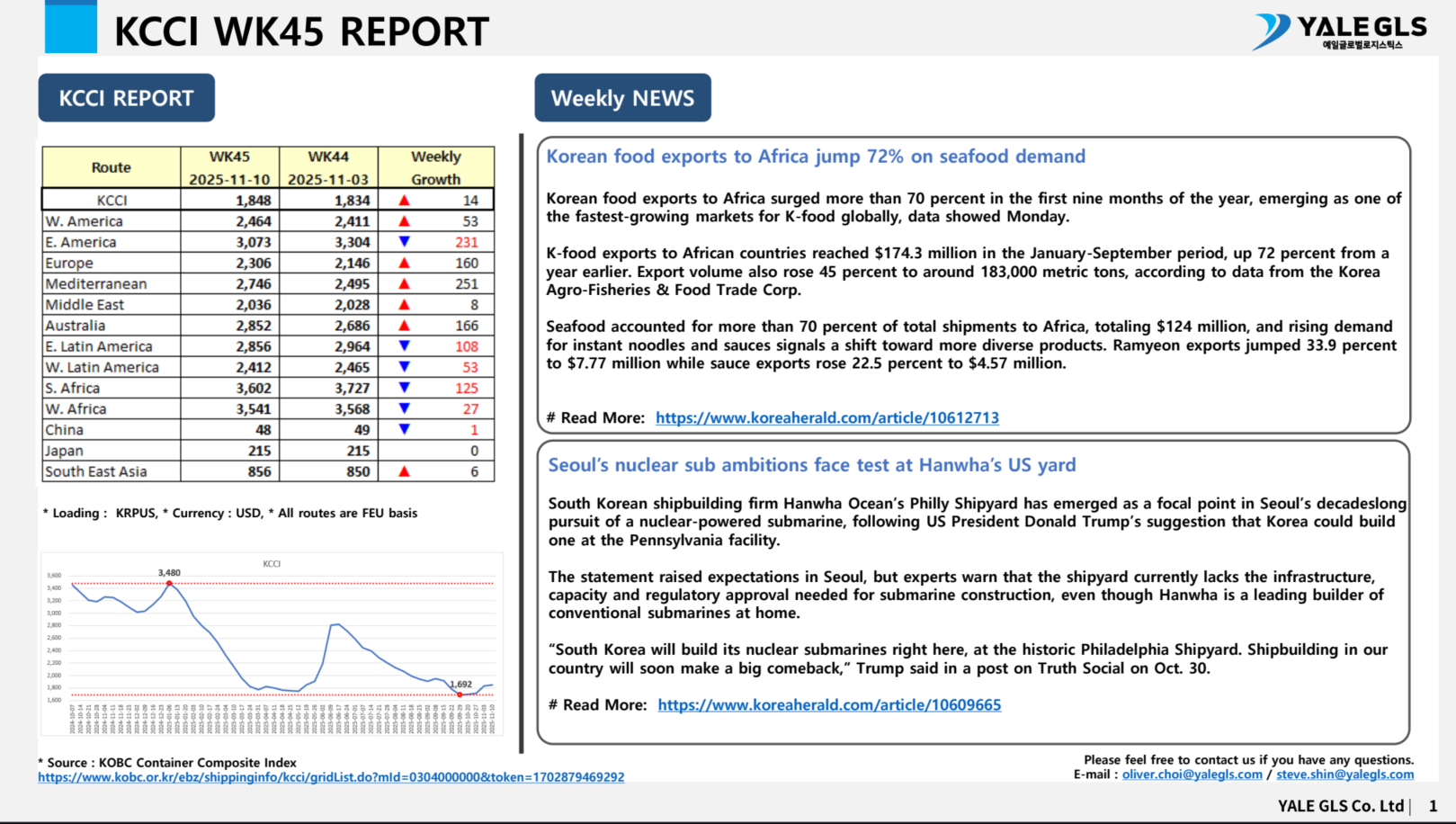Open the KOBC shipping info source link
The height and width of the screenshot is (824, 1456).
tap(330, 777)
